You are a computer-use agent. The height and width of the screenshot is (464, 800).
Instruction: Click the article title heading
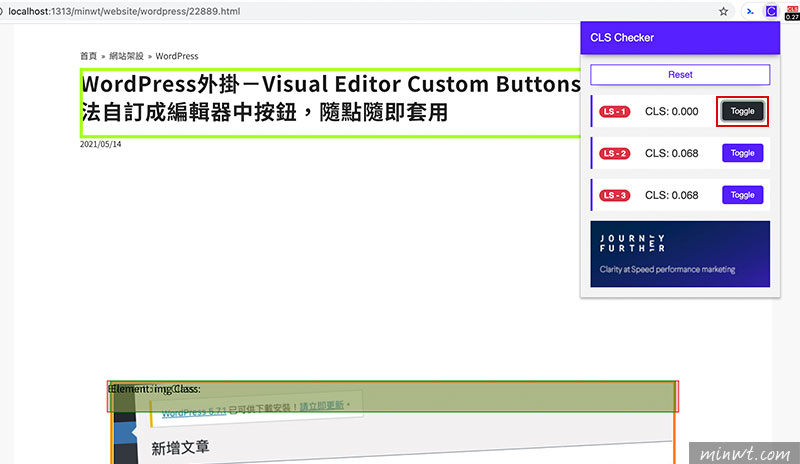[x=331, y=98]
